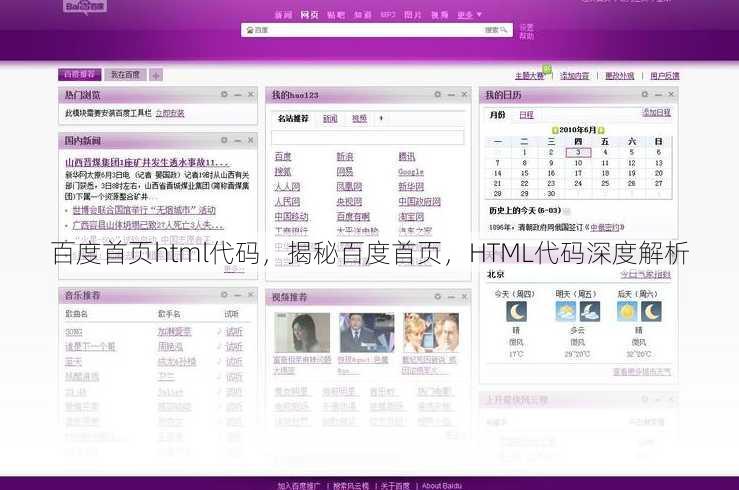This screenshot has width=739, height=490.
Task: Select 知道 in top navigation
Action: [362, 15]
